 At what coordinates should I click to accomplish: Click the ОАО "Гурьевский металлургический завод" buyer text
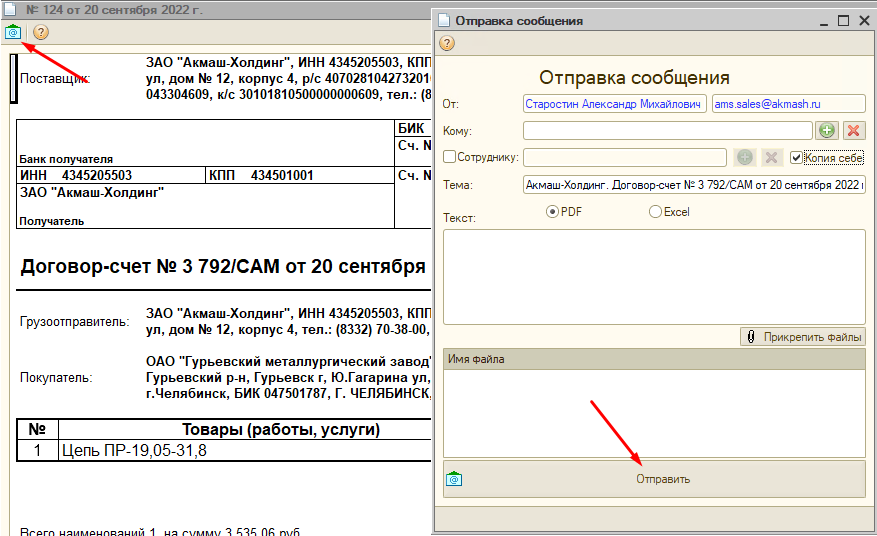[x=288, y=361]
